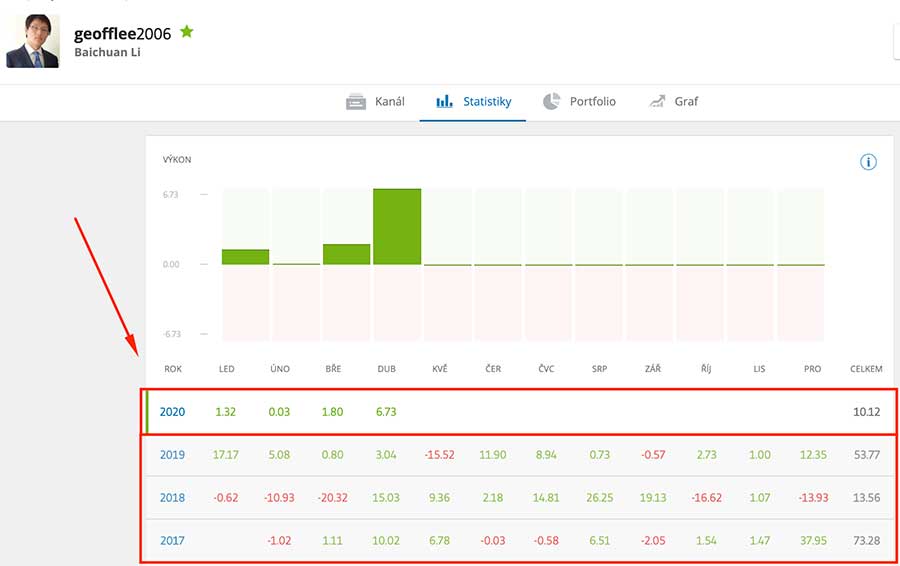This screenshot has height=566, width=900.
Task: Expand the 2019 year row
Action: 172,455
